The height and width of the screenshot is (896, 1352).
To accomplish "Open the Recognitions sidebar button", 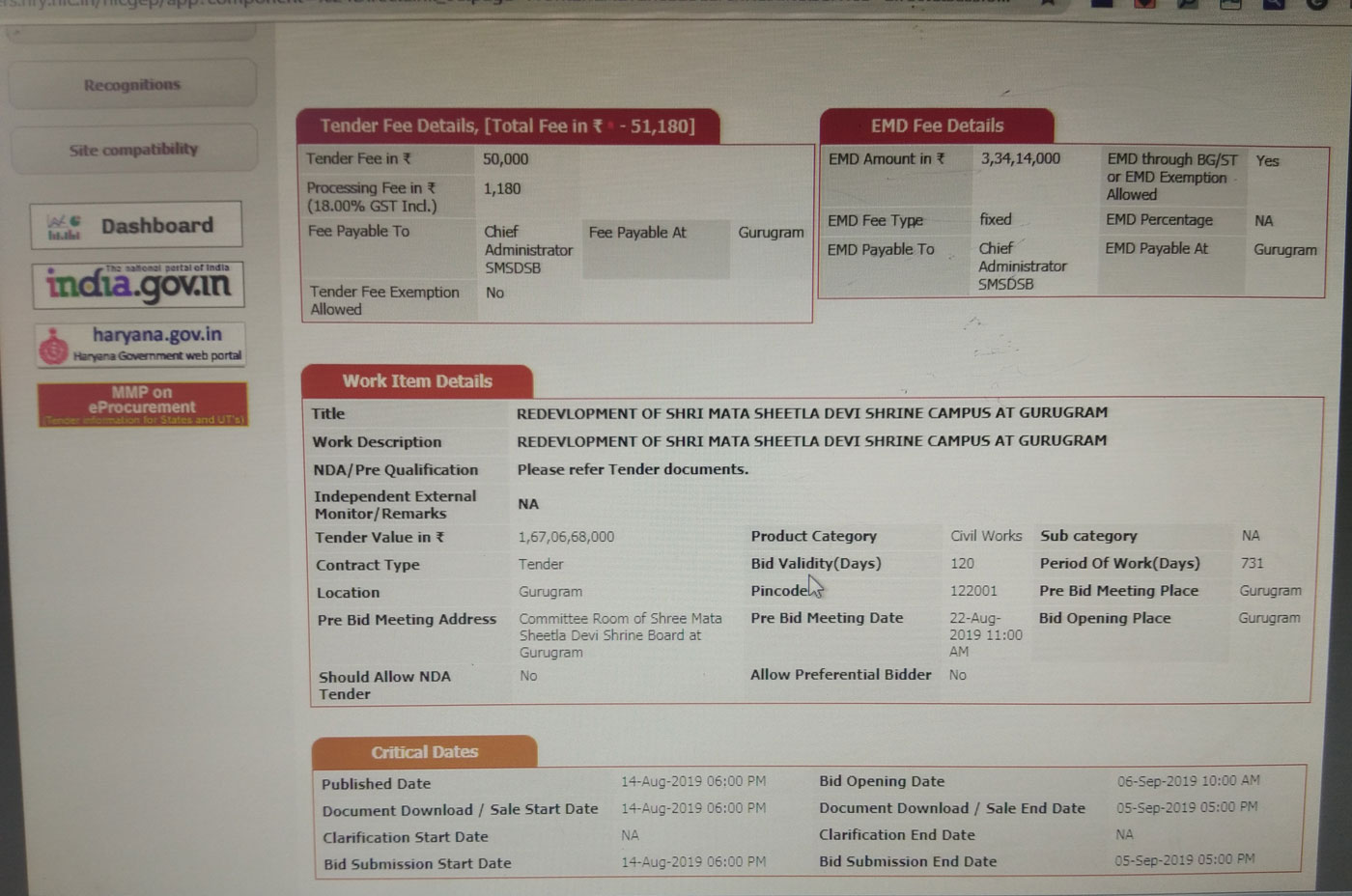I will 132,85.
